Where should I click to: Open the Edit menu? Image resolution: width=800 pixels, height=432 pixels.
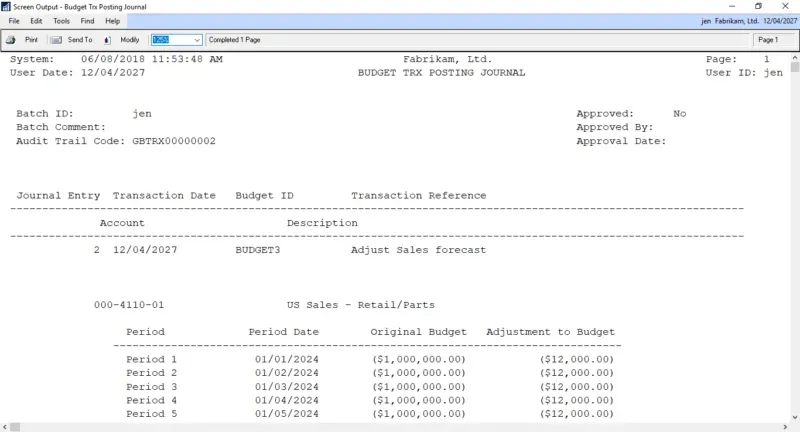[x=36, y=21]
